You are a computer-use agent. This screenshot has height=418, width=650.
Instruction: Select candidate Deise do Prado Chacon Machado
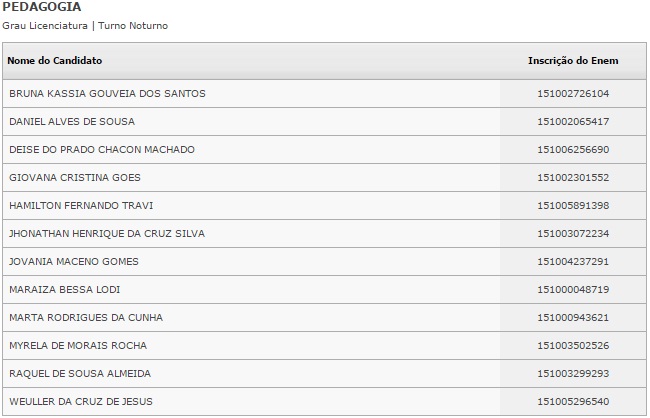coord(102,150)
